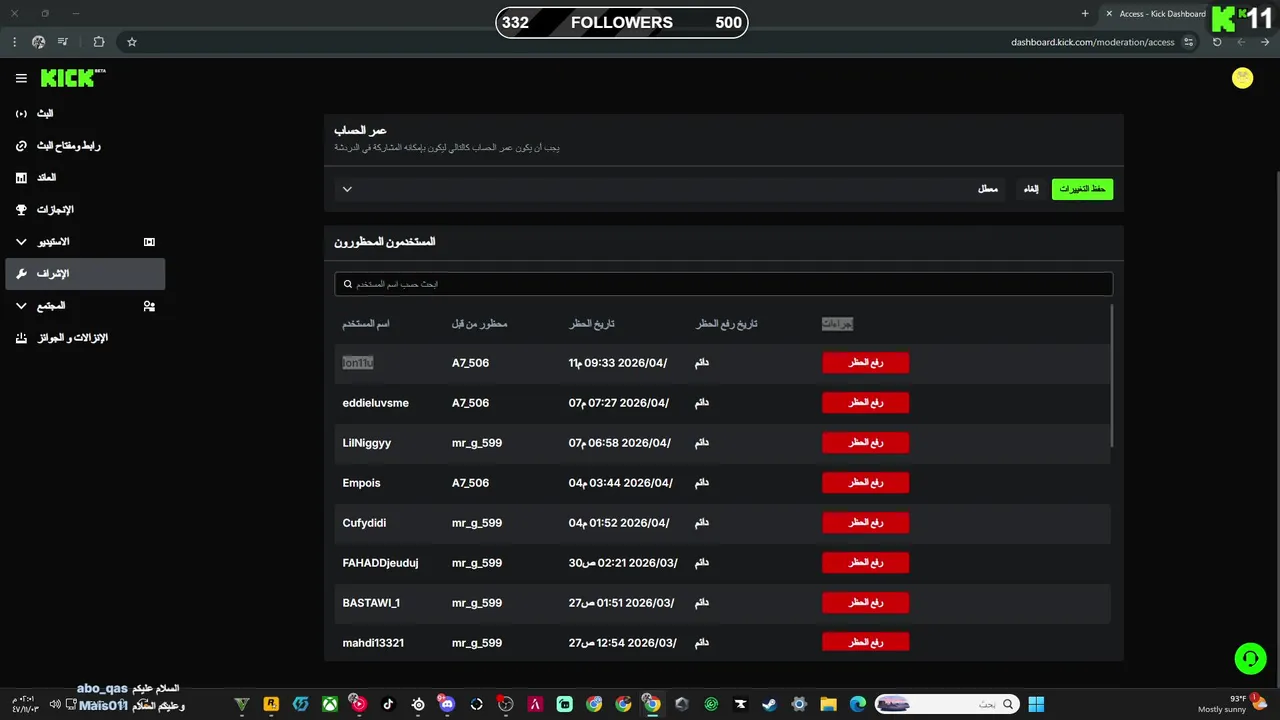The width and height of the screenshot is (1280, 720).
Task: Click the taskbar search box
Action: click(x=947, y=704)
